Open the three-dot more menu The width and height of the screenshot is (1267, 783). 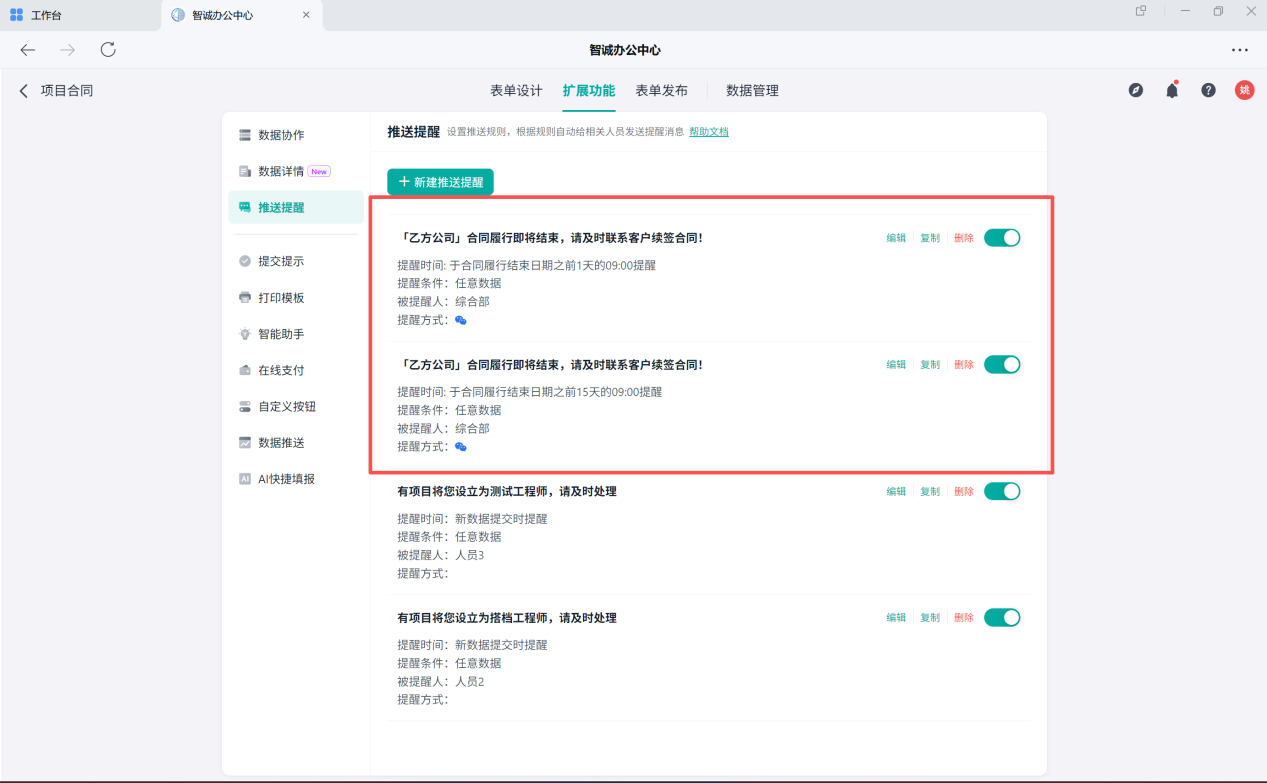pyautogui.click(x=1240, y=50)
